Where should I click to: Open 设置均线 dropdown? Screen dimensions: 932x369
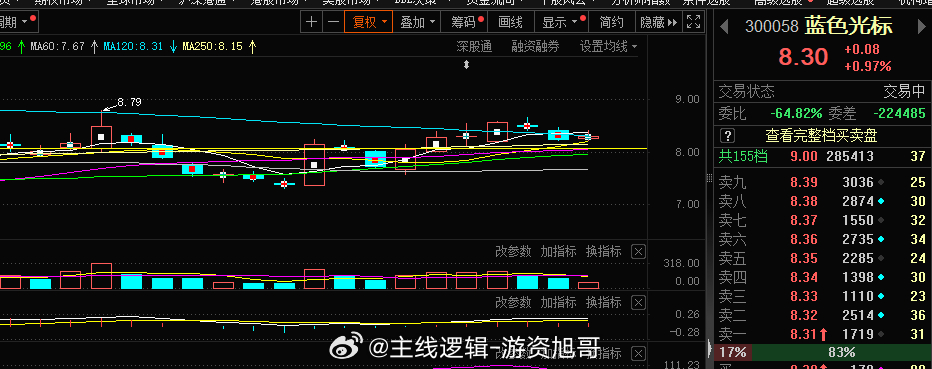608,46
